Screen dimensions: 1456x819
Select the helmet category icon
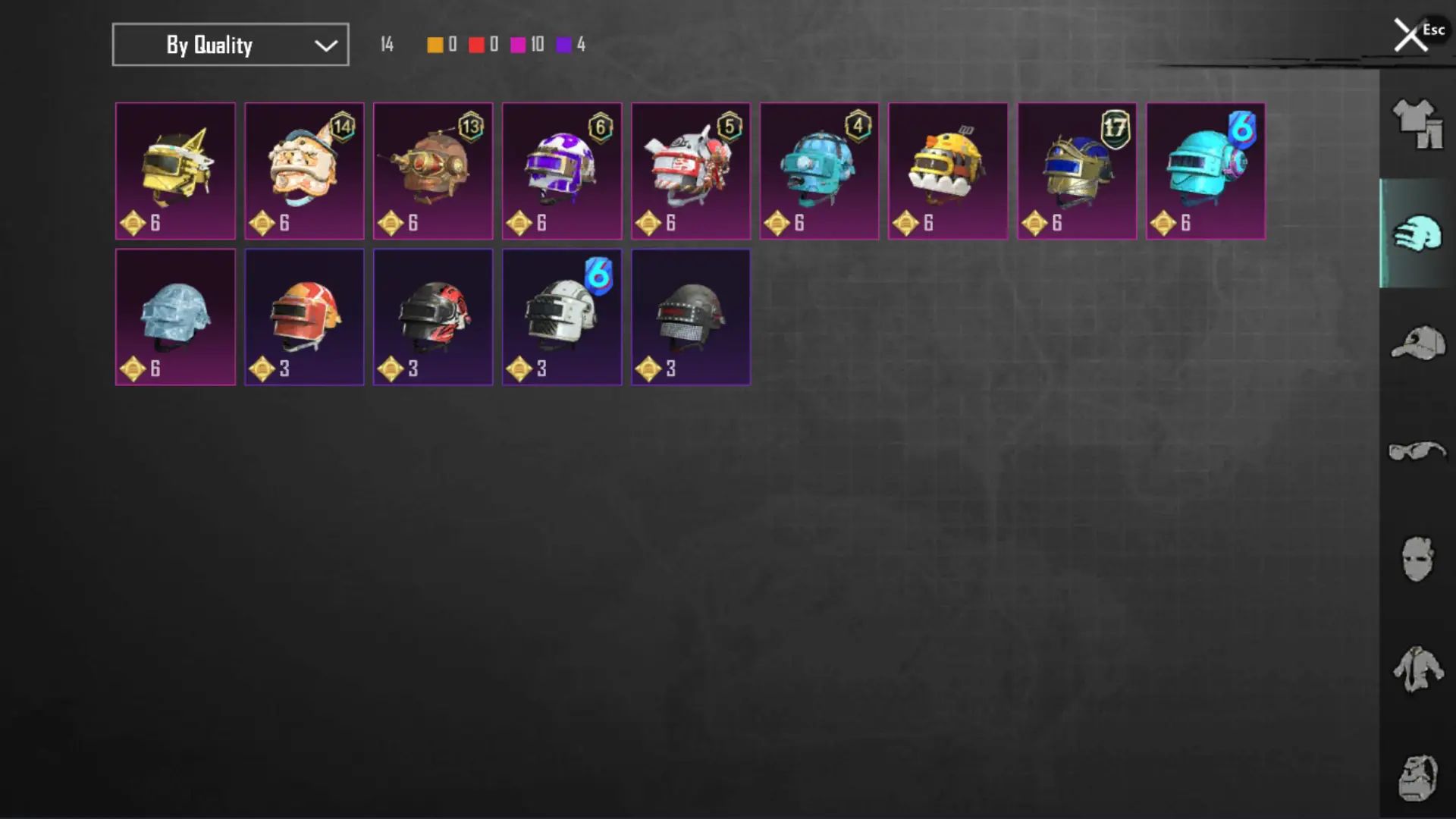(x=1417, y=234)
